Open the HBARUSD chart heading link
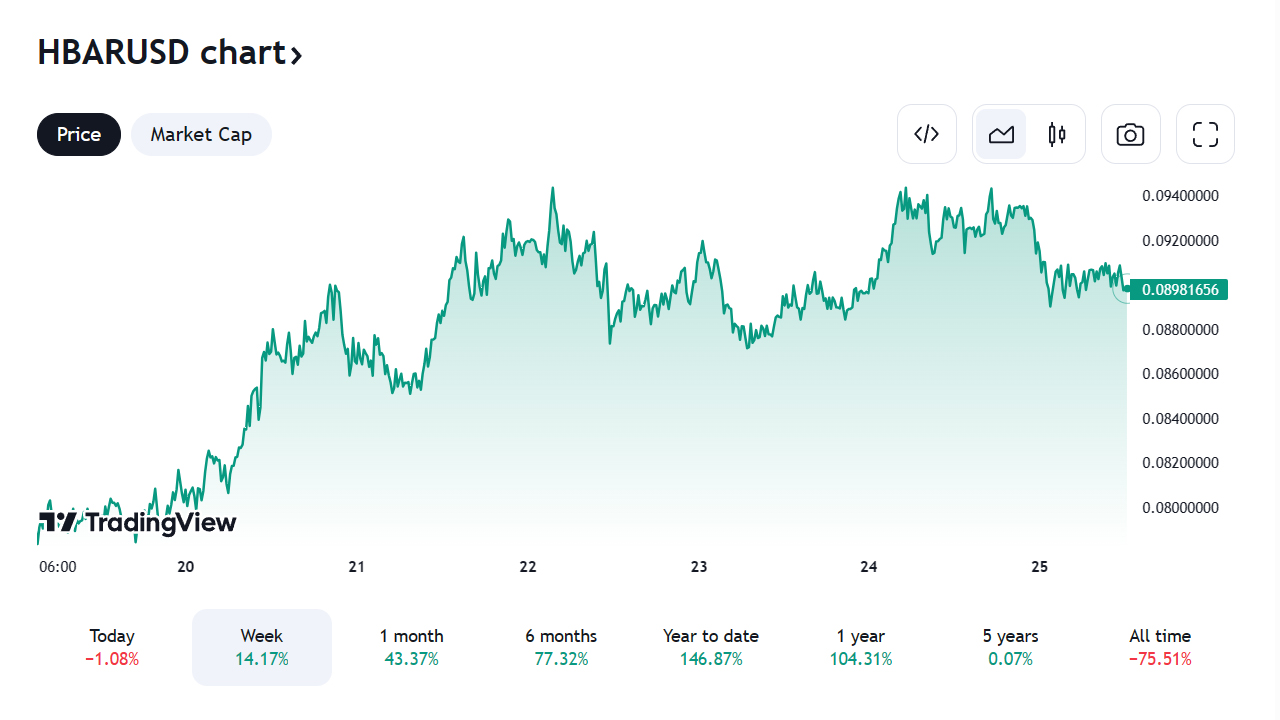The height and width of the screenshot is (720, 1280). coord(162,52)
